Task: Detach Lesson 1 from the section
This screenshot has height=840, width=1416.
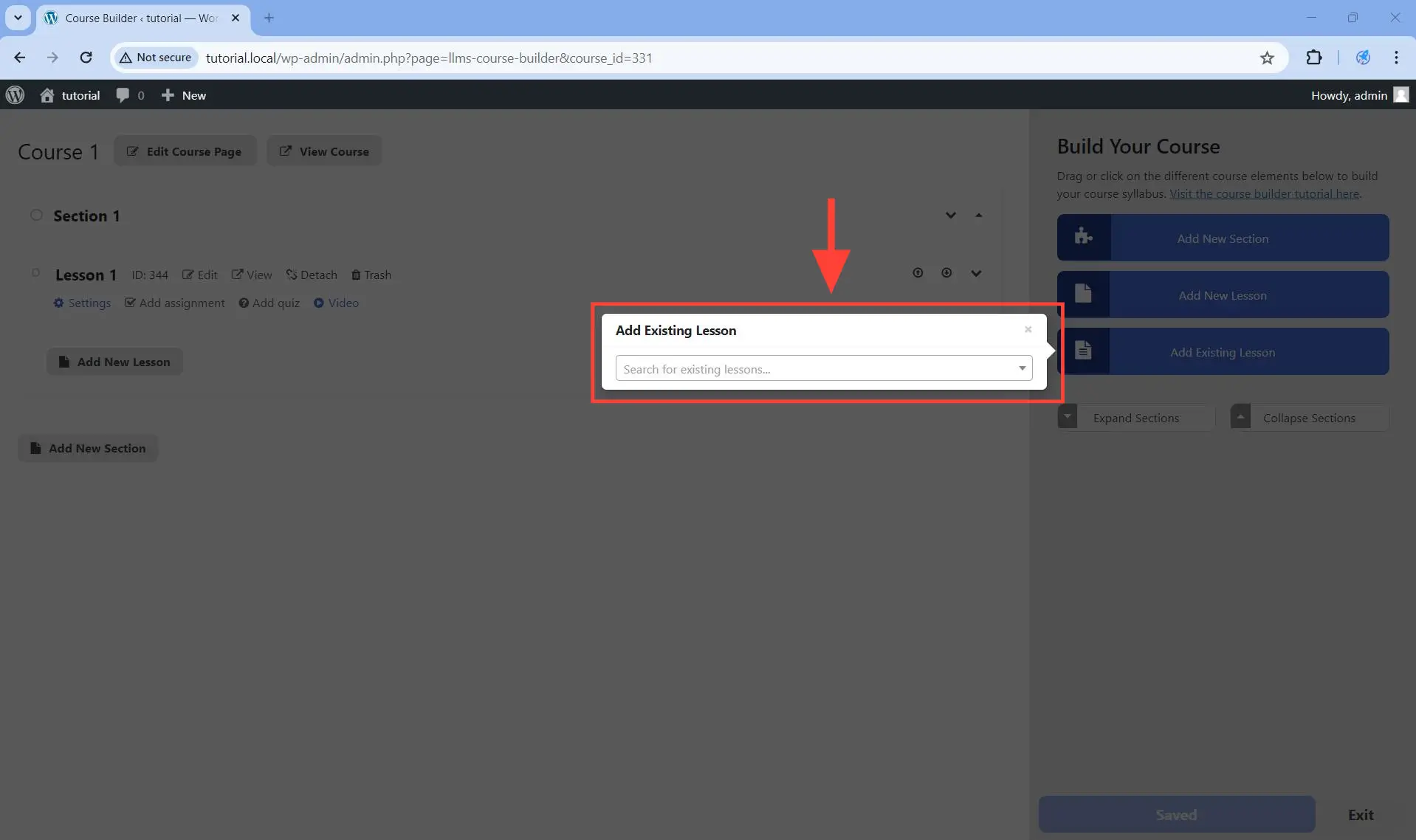Action: click(312, 275)
